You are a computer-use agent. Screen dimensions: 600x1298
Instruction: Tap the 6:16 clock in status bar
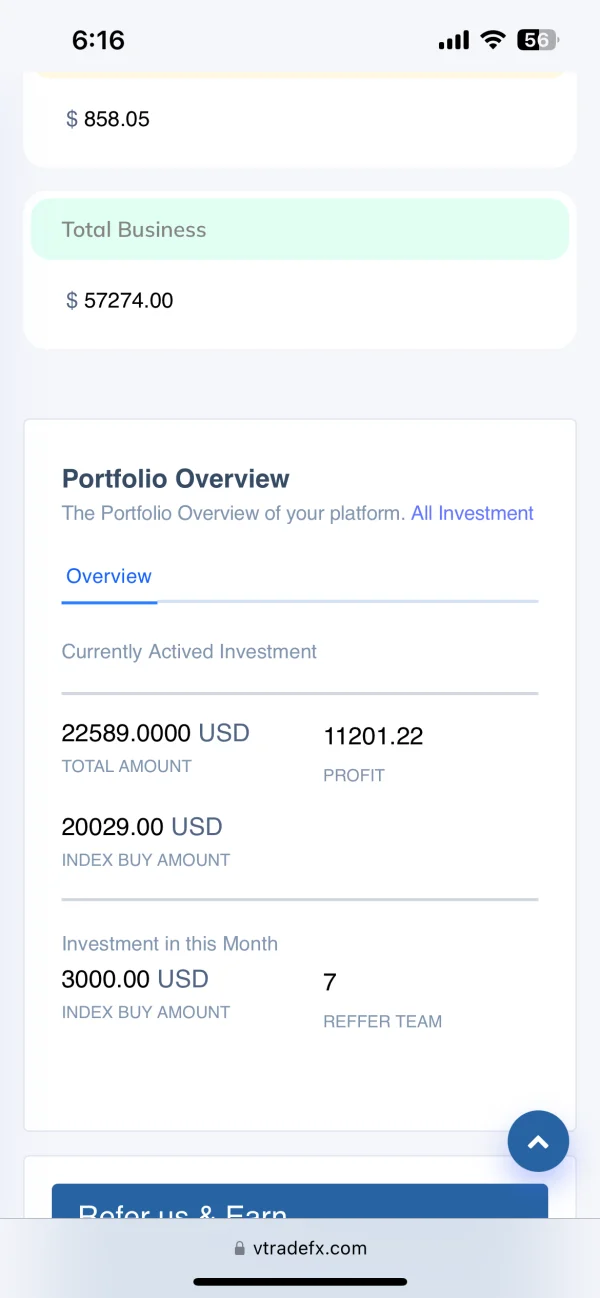click(98, 40)
